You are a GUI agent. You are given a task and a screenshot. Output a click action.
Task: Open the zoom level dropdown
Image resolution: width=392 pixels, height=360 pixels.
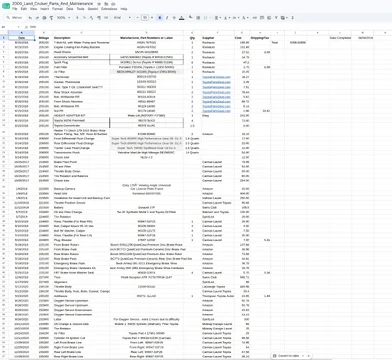tap(63, 18)
